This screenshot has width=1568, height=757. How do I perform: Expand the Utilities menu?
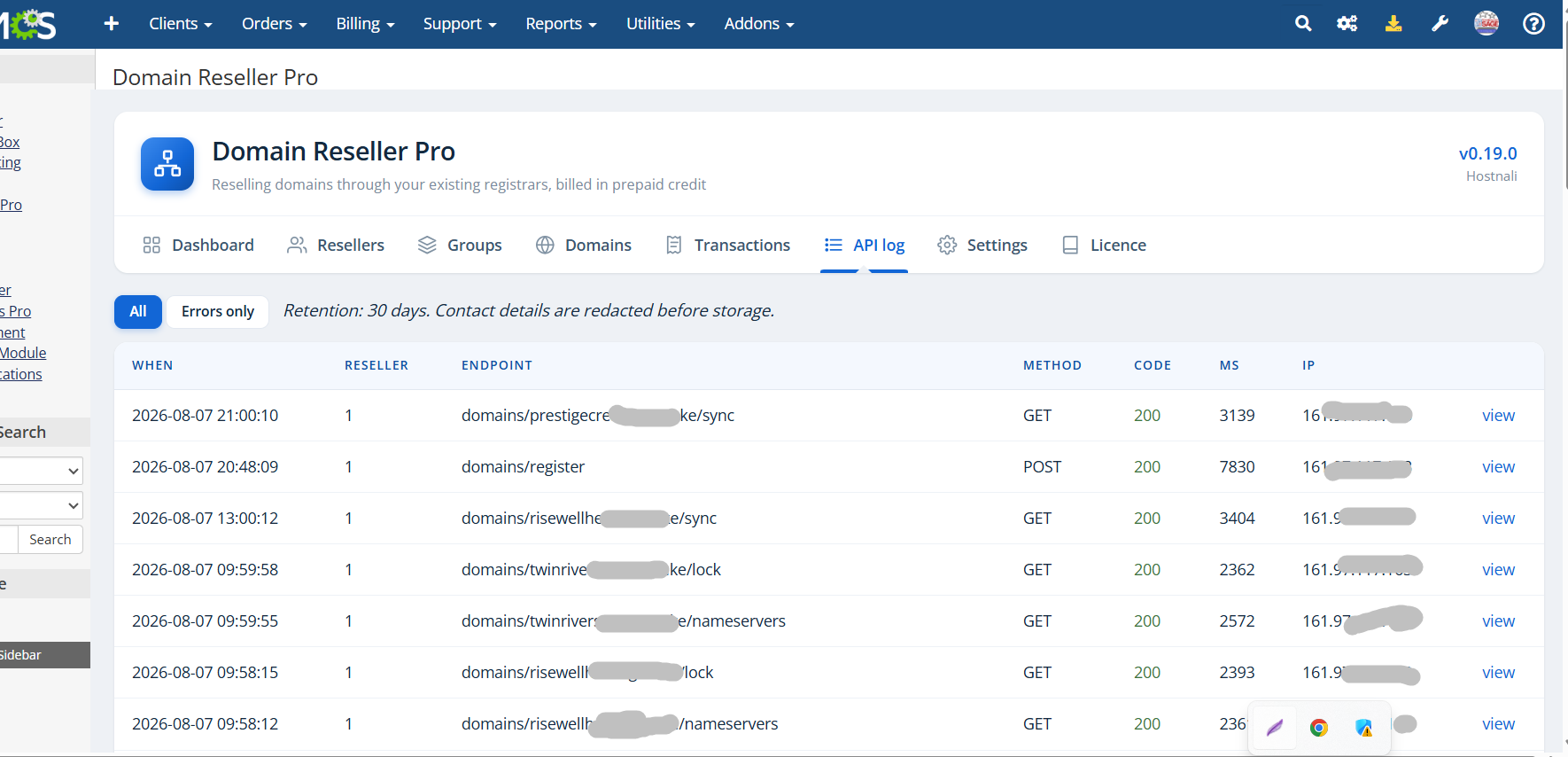[661, 24]
